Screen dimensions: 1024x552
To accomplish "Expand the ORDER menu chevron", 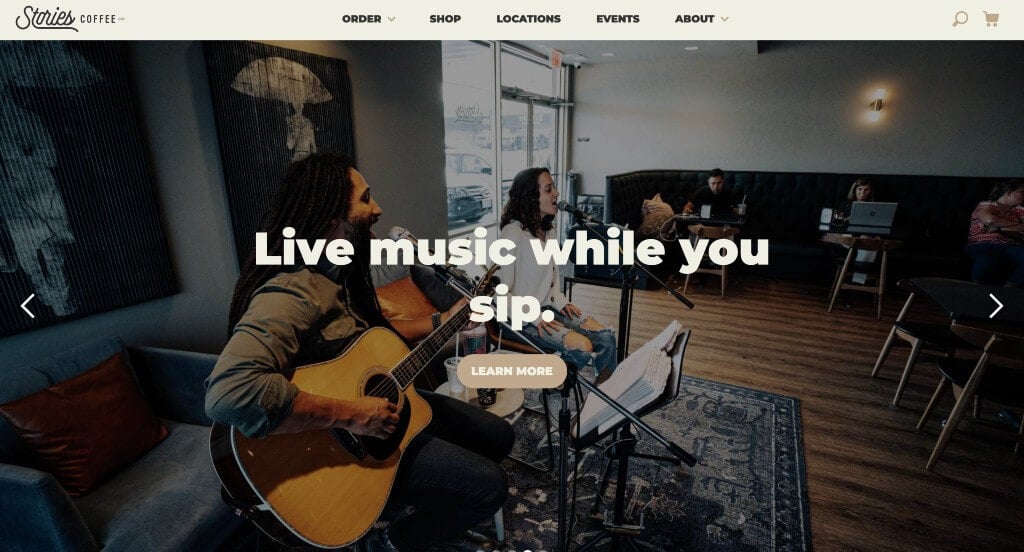I will pos(391,19).
